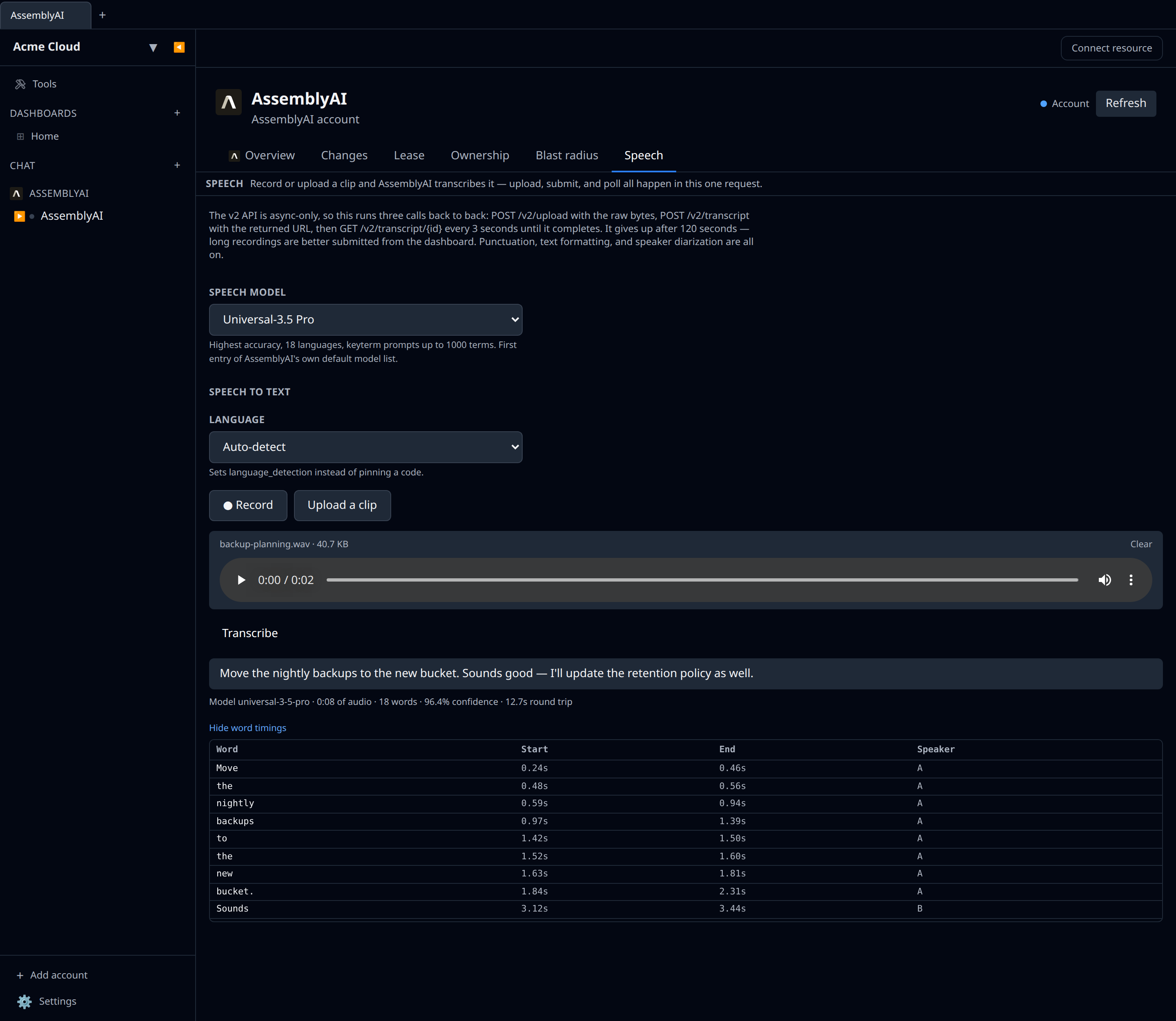The height and width of the screenshot is (1021, 1176).
Task: Click Hide word timings link
Action: click(247, 728)
